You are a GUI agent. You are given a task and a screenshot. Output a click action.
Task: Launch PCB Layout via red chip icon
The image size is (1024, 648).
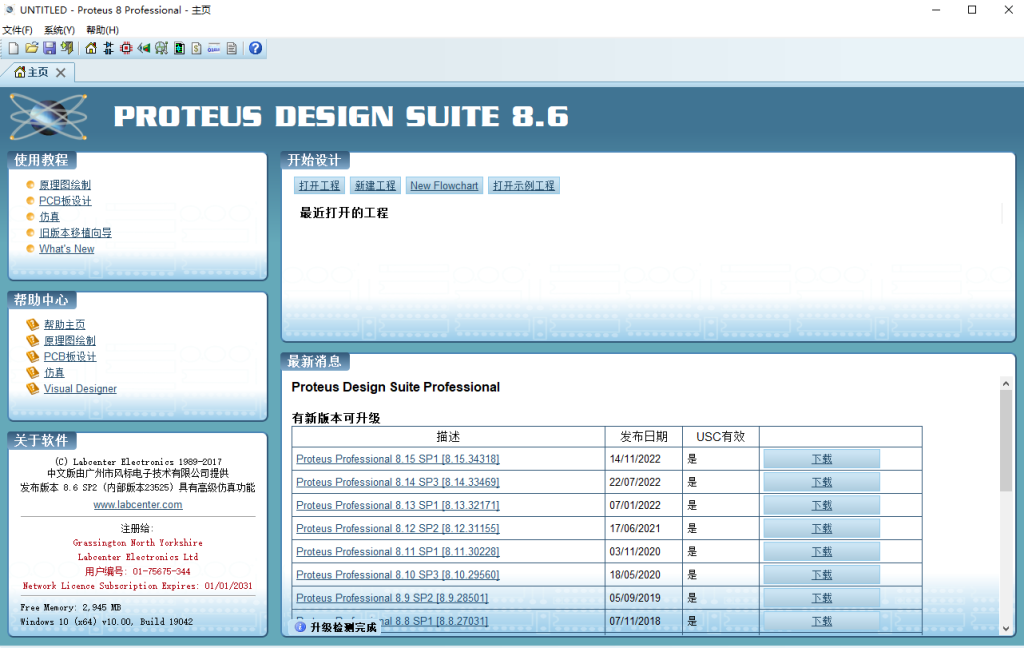[x=126, y=48]
